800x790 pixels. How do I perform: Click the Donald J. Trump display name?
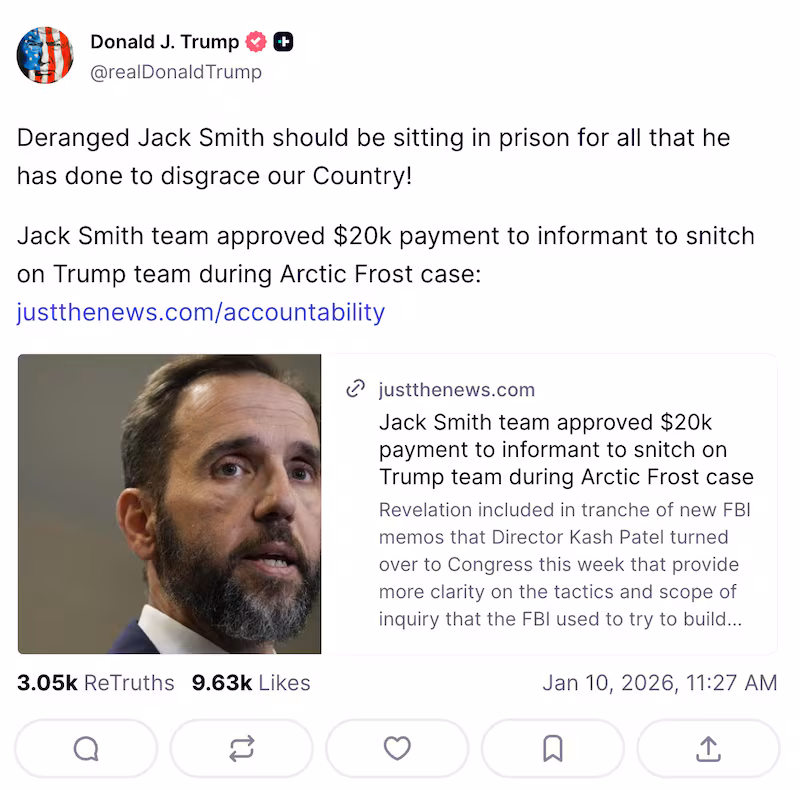[163, 42]
